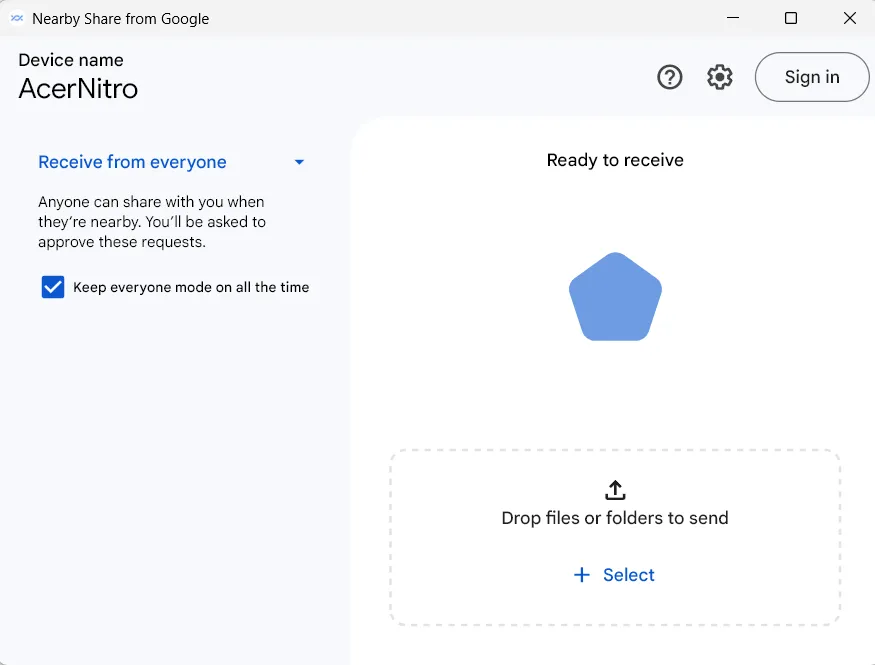Click the Device name label
The width and height of the screenshot is (875, 665).
pyautogui.click(x=71, y=60)
